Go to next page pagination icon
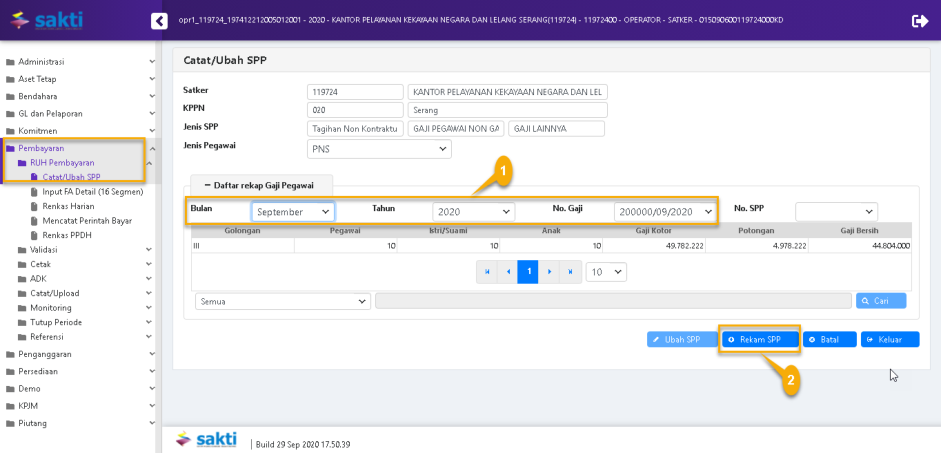The height and width of the screenshot is (453, 941). 549,272
